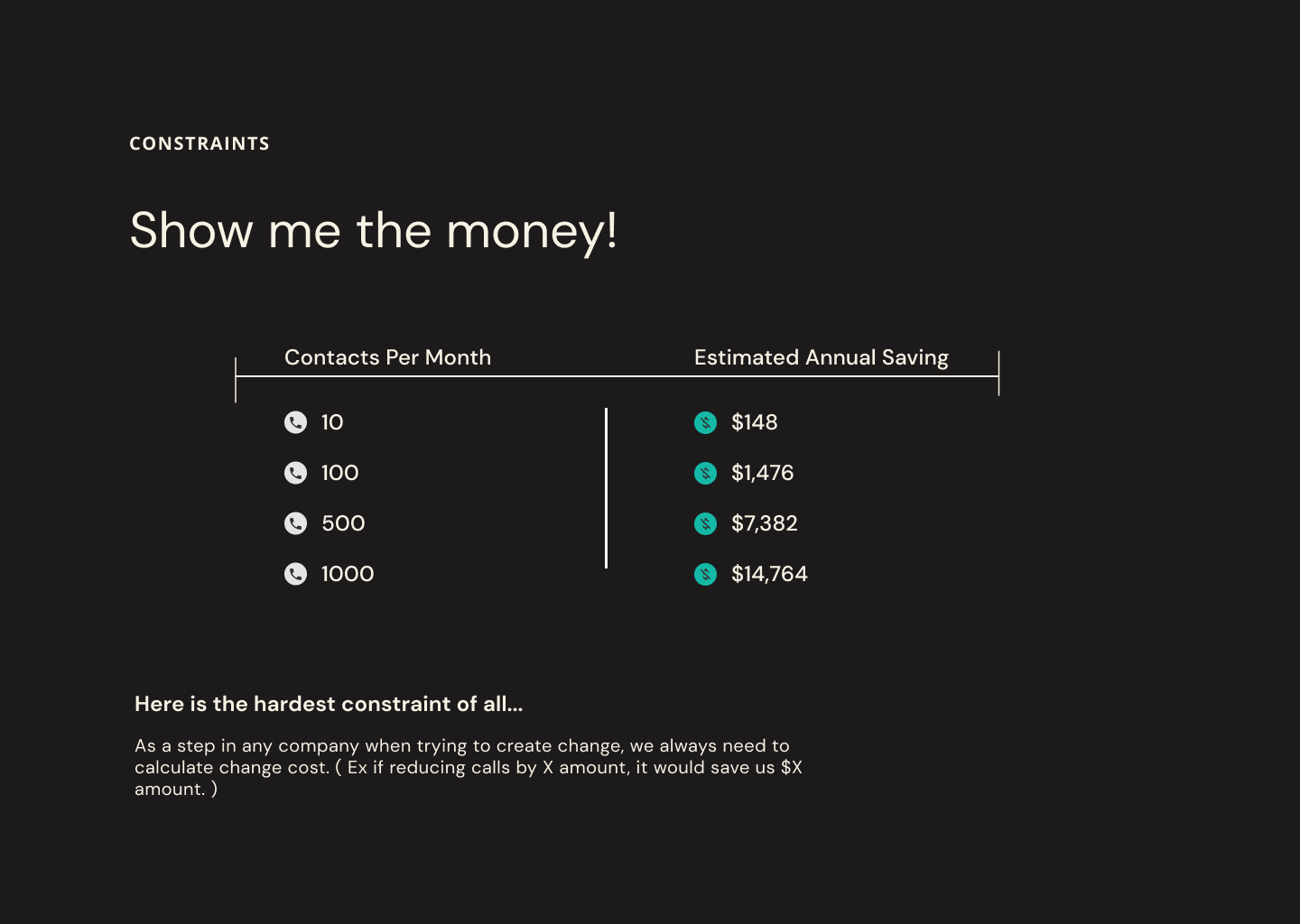The width and height of the screenshot is (1300, 924).
Task: Select the dollar icon next to $7,382
Action: [705, 523]
